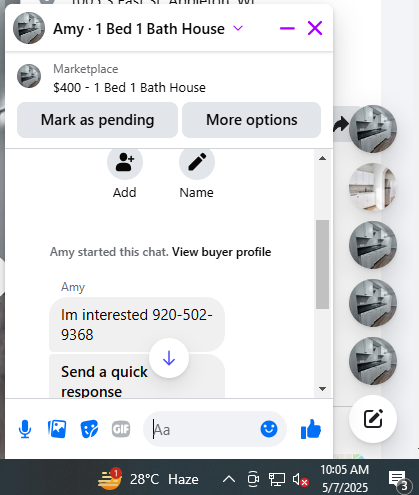Click the Add people icon
Viewport: 419px width, 495px height.
pos(125,162)
